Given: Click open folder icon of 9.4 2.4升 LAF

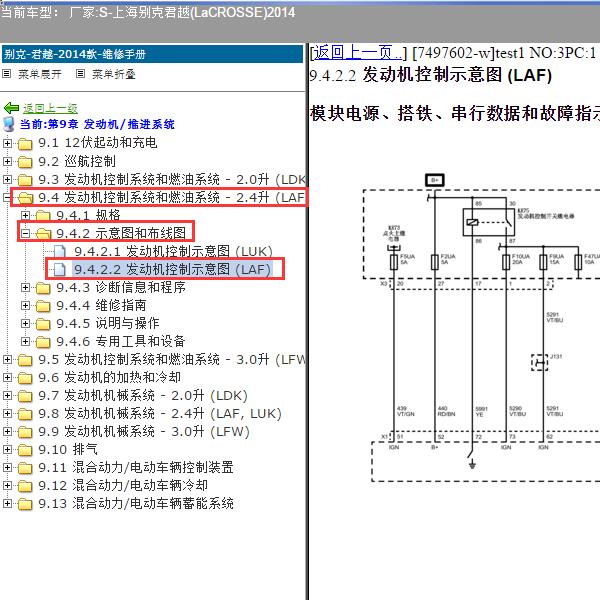Looking at the screenshot, I should (25, 198).
